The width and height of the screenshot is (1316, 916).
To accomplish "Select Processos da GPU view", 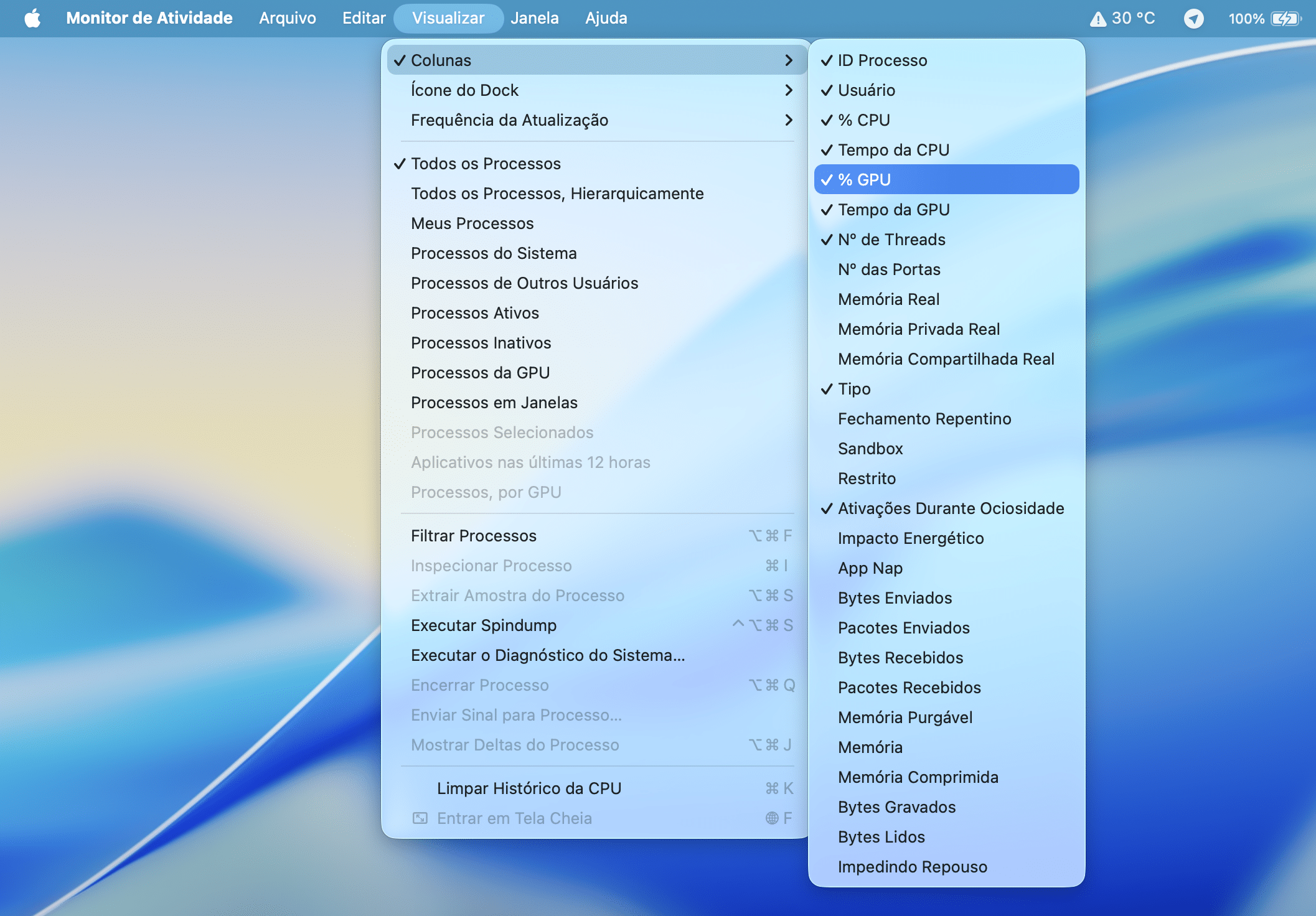I will tap(480, 373).
